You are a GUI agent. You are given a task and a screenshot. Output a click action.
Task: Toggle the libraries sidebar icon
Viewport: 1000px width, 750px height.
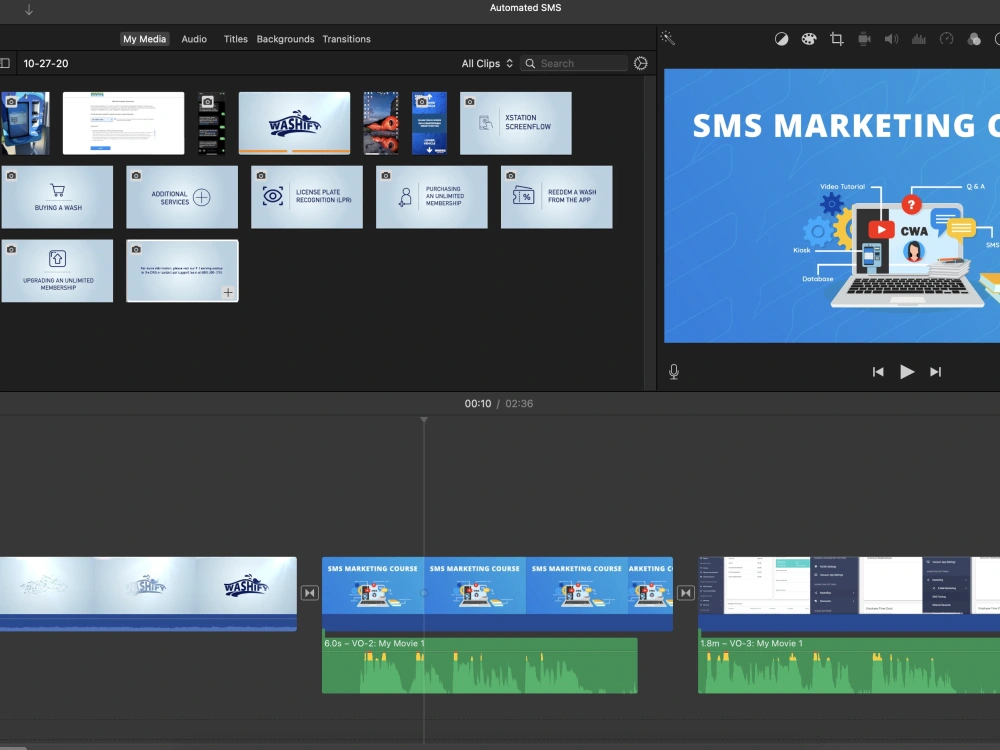tap(4, 63)
